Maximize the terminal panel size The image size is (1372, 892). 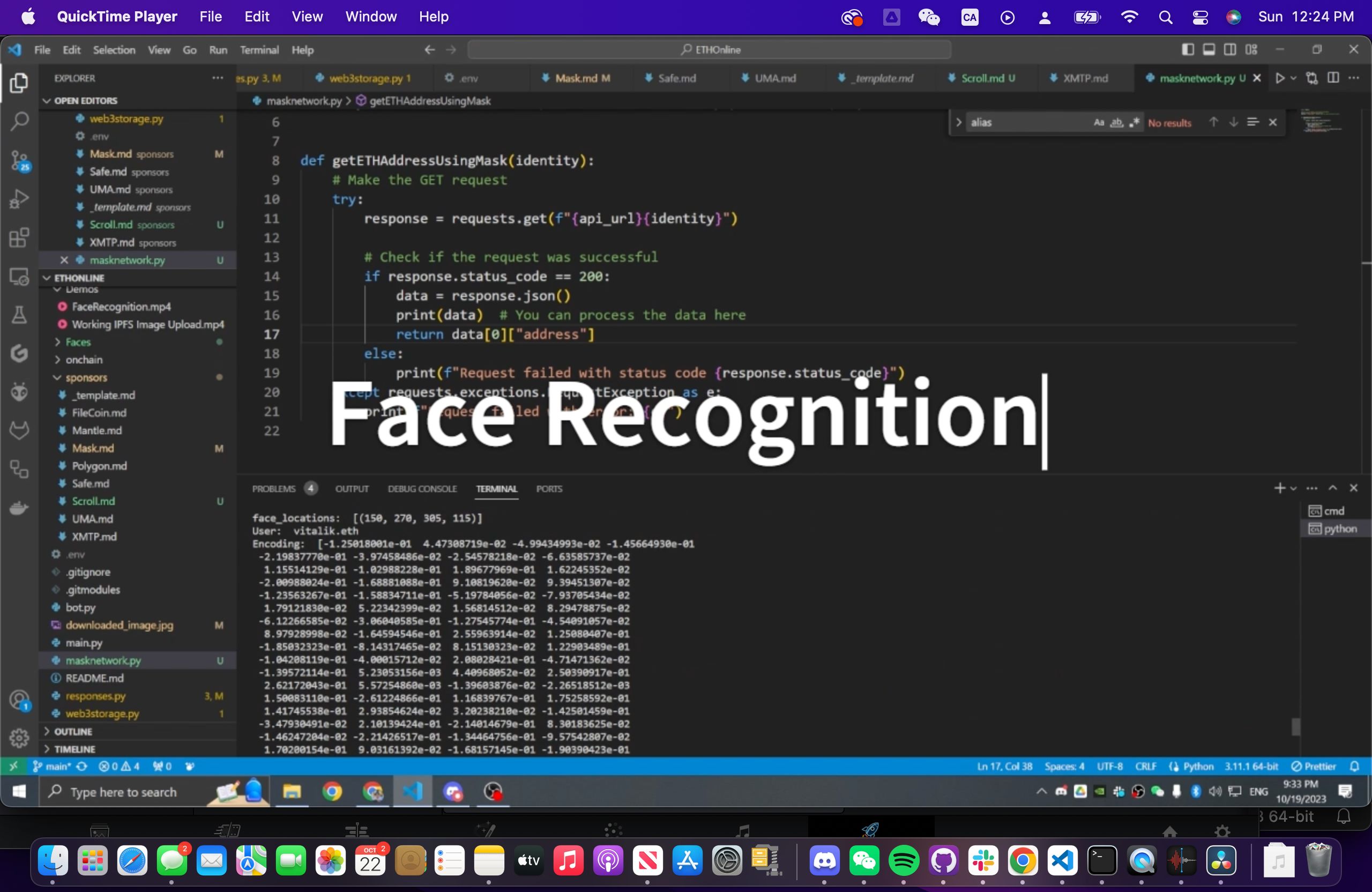tap(1333, 488)
